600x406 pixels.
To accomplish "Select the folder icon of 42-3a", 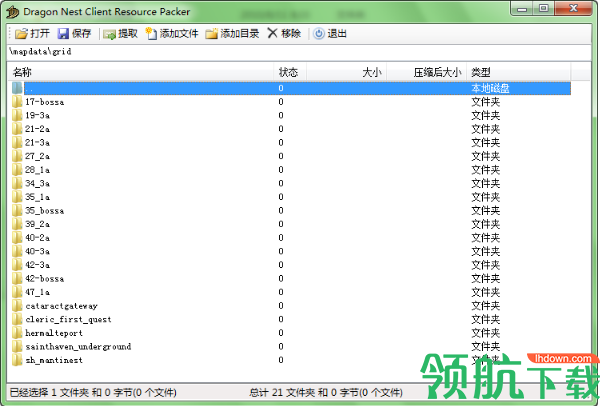I will 17,265.
